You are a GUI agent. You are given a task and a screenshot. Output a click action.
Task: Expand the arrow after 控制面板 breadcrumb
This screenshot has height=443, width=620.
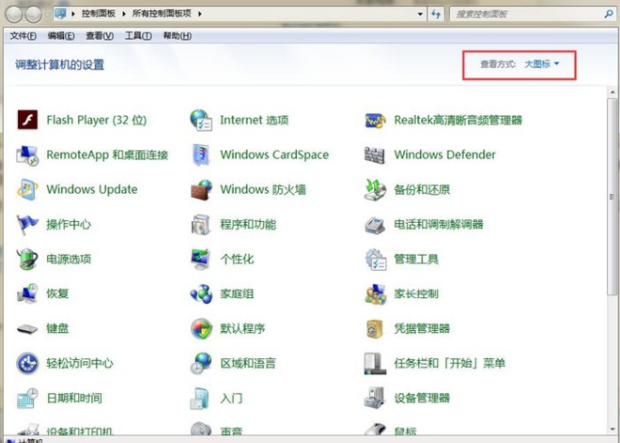(x=124, y=14)
